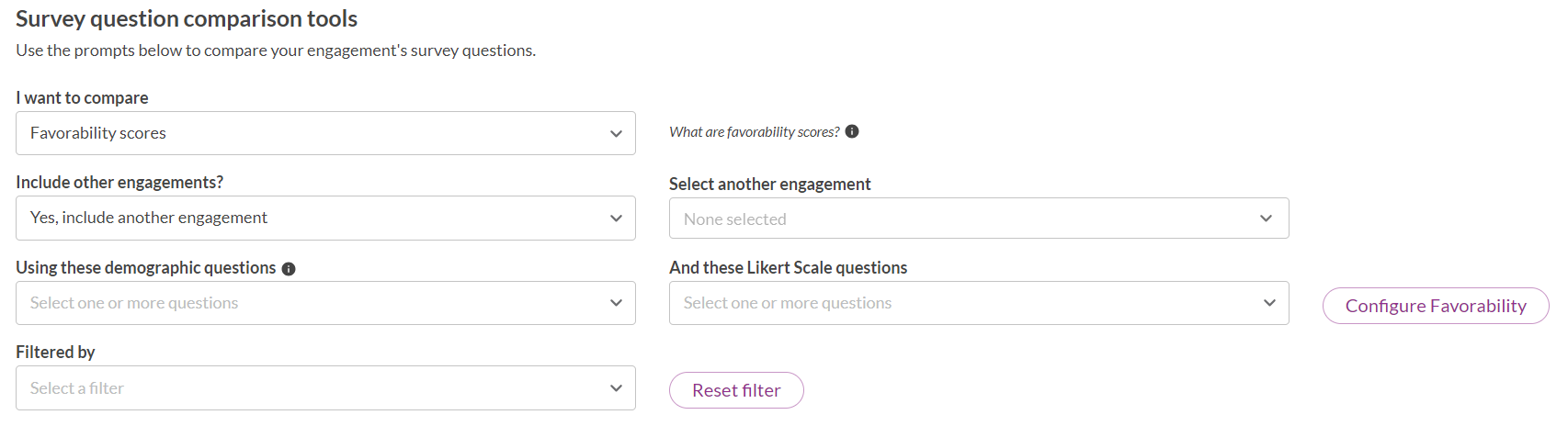Click chevron arrow in 'None selected' engagement box
1568x426 pixels.
[x=1266, y=219]
